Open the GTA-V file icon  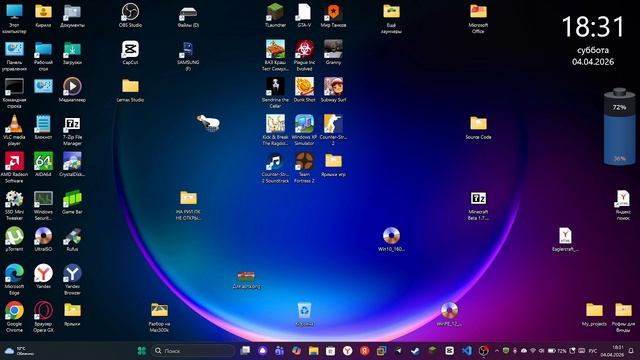[304, 16]
